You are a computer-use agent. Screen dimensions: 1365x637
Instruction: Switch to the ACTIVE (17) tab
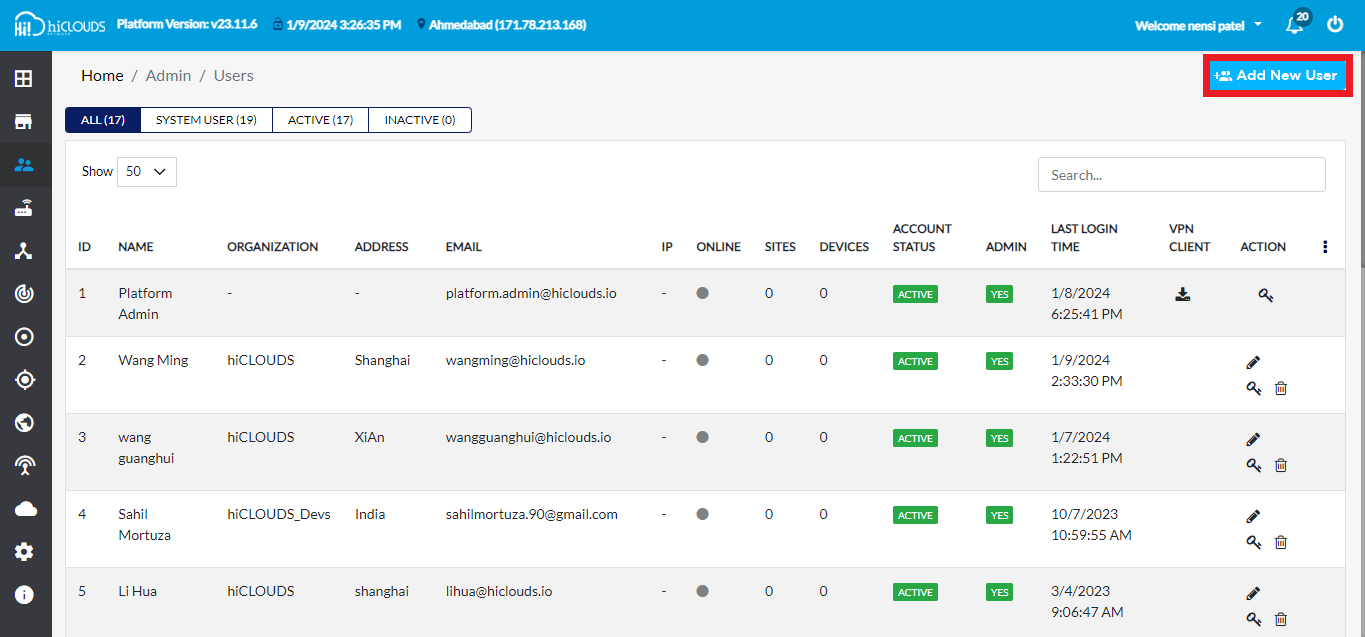click(x=320, y=120)
